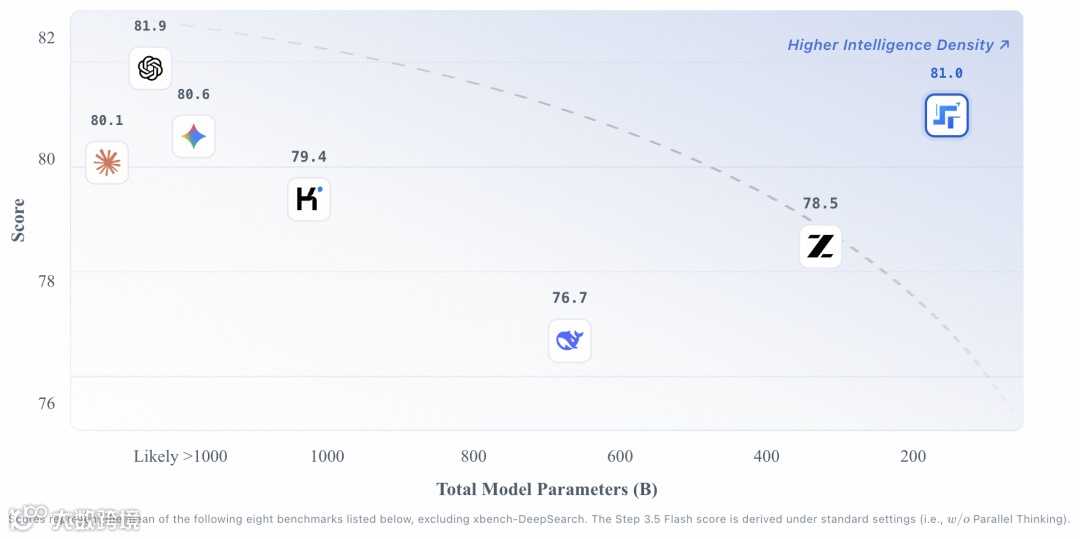Select the Kimi K logo icon
Image resolution: width=1080 pixels, height=539 pixels.
tap(308, 199)
